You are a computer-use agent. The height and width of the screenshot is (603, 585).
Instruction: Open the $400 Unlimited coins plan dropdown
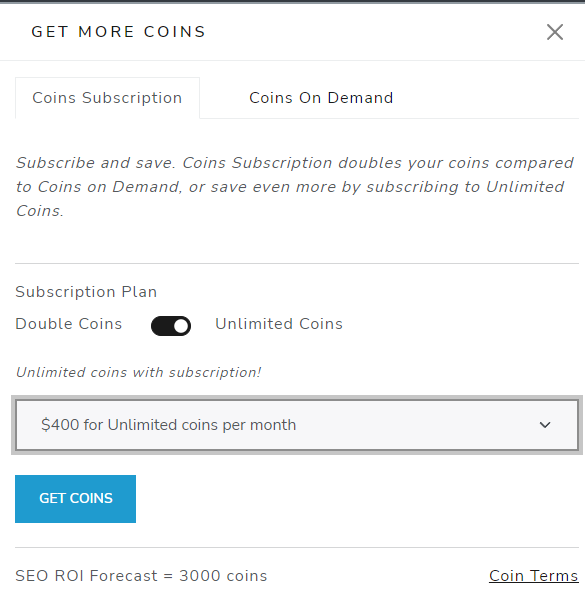click(297, 425)
